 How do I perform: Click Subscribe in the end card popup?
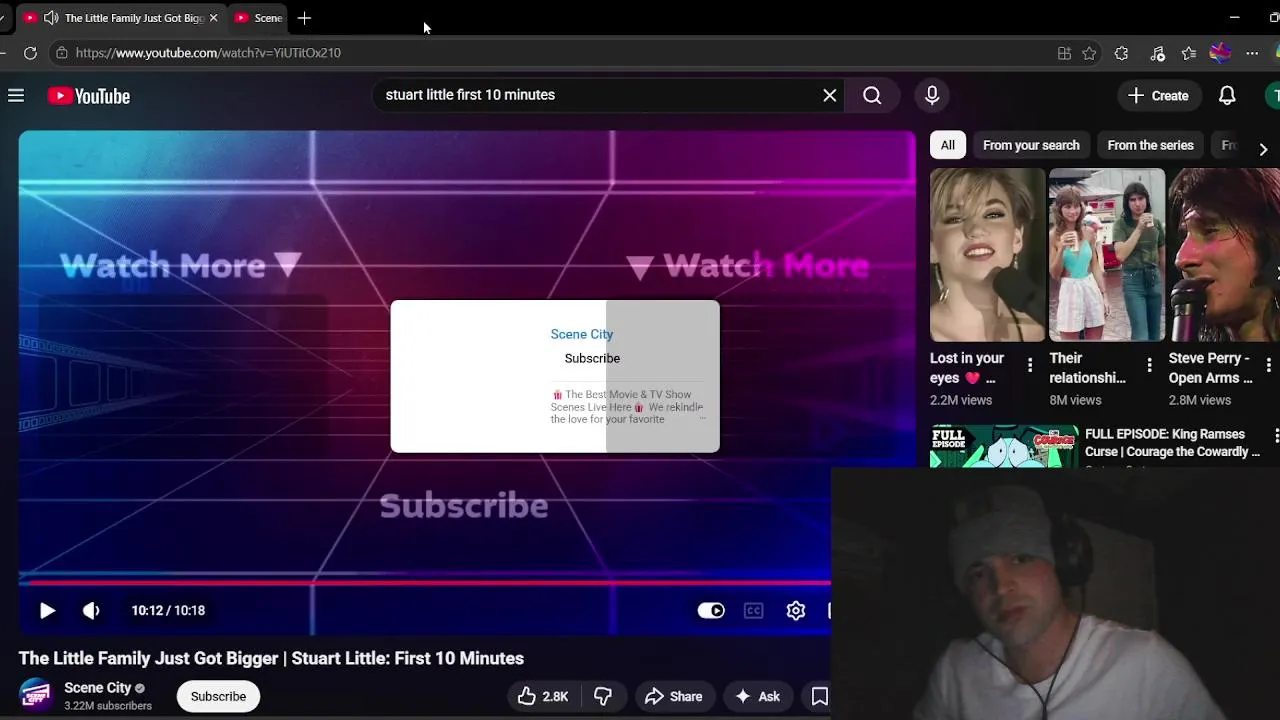592,358
